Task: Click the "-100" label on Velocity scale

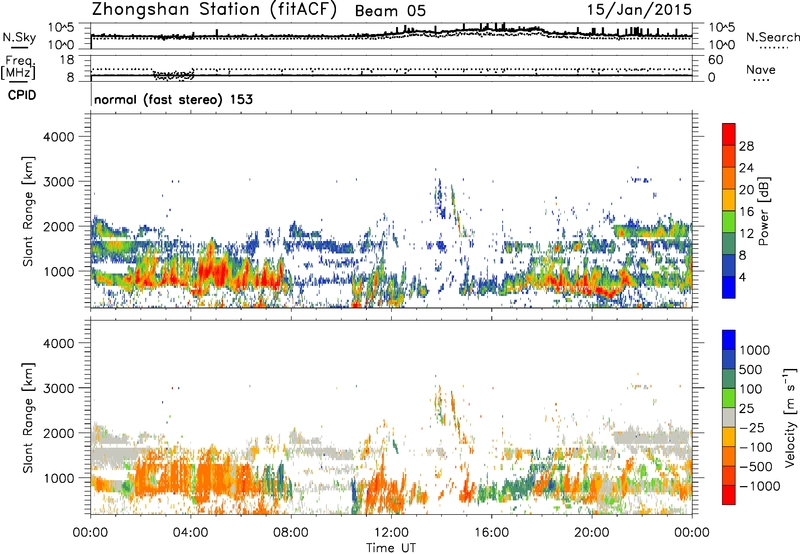Action: [756, 447]
